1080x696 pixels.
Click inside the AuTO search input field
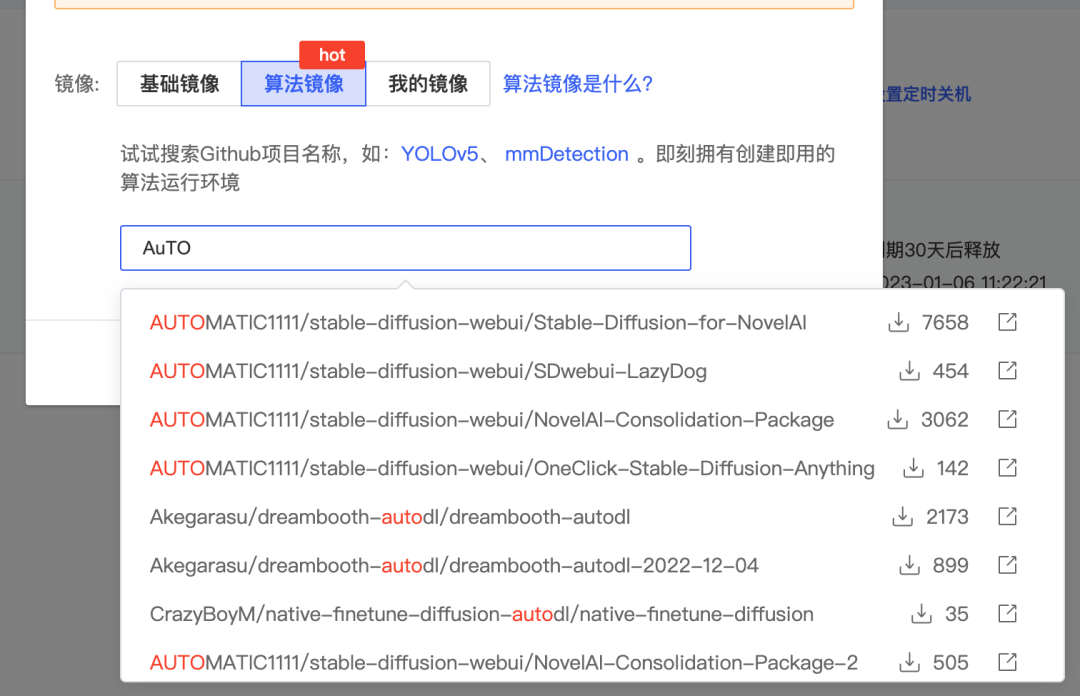pyautogui.click(x=405, y=247)
